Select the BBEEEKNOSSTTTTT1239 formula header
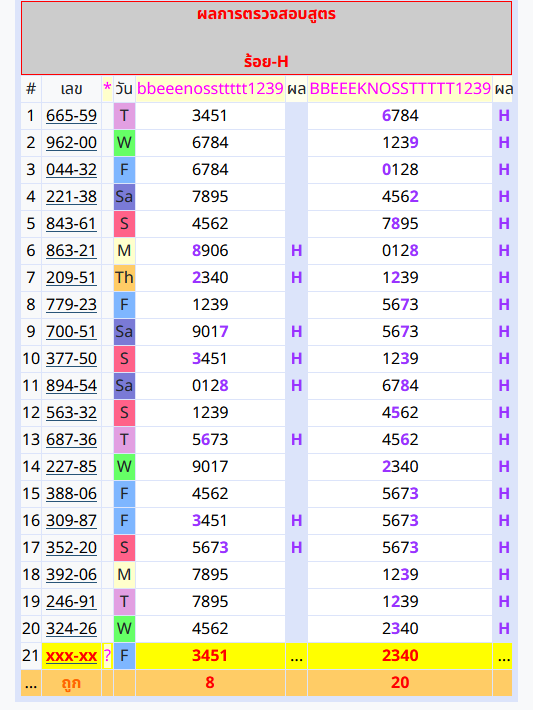This screenshot has height=710, width=533. [400, 88]
